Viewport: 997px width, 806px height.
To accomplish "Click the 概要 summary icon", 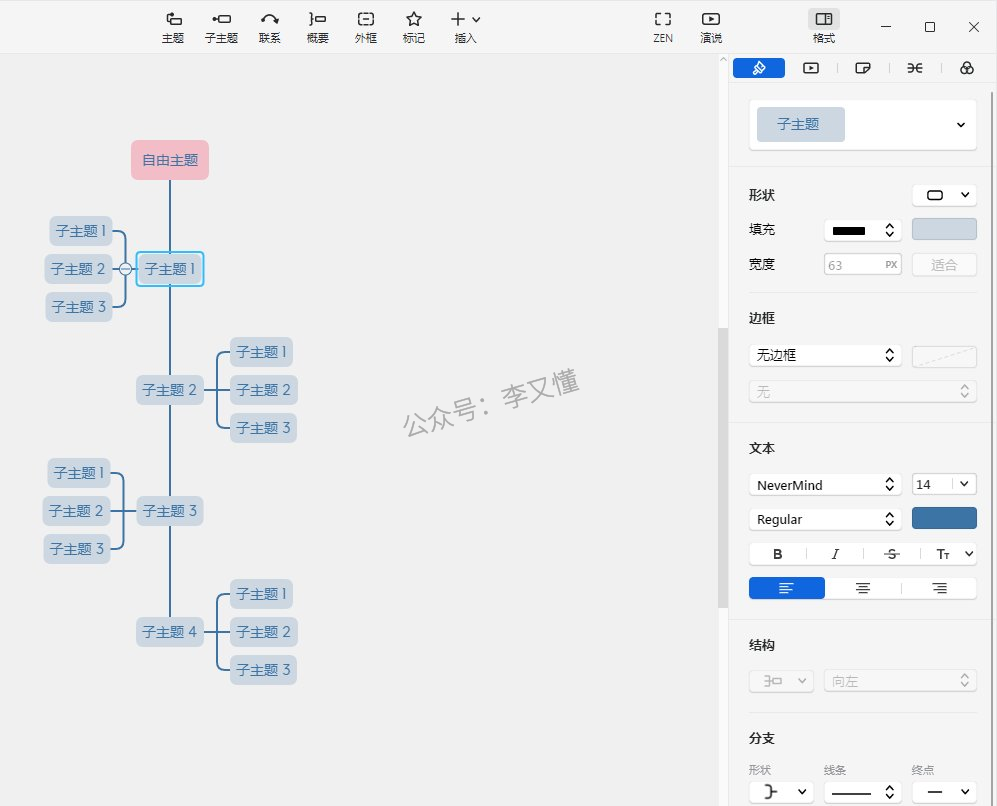I will [x=317, y=26].
